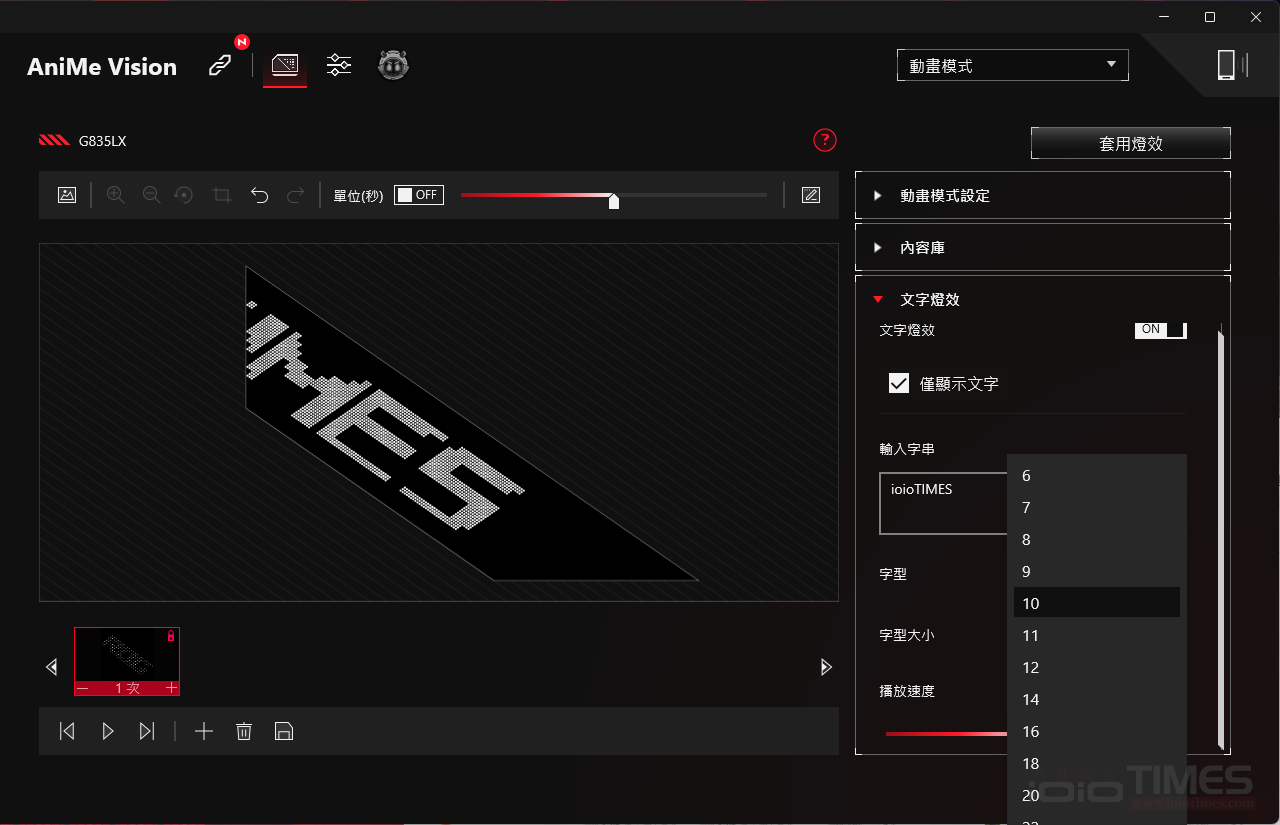
Task: Choose font size 16 from list
Action: [x=1097, y=732]
